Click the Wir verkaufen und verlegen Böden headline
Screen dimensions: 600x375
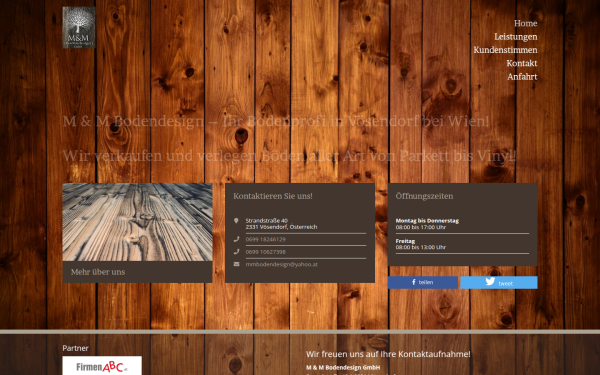289,156
